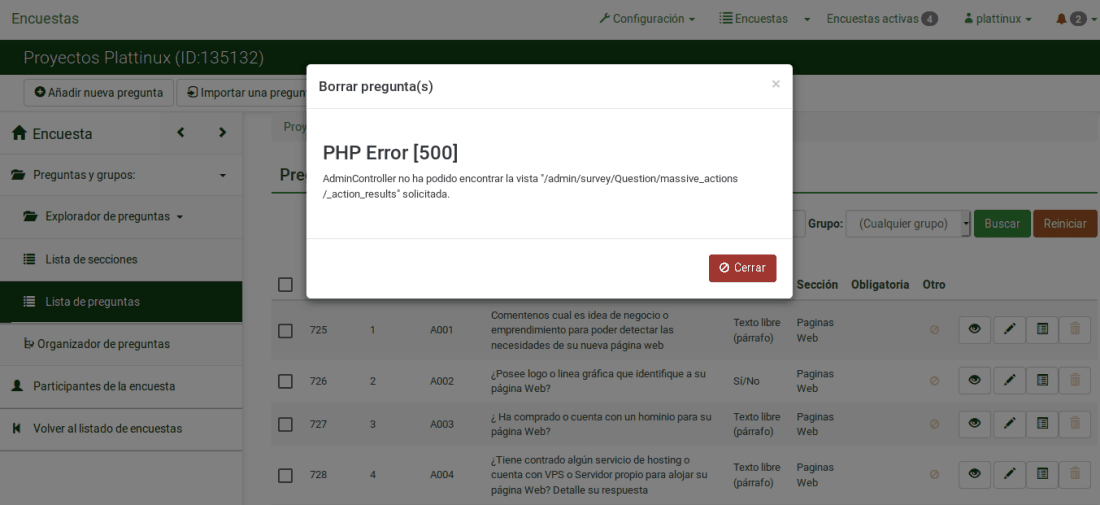
Task: Go to Organizador de preguntas
Action: coord(102,344)
